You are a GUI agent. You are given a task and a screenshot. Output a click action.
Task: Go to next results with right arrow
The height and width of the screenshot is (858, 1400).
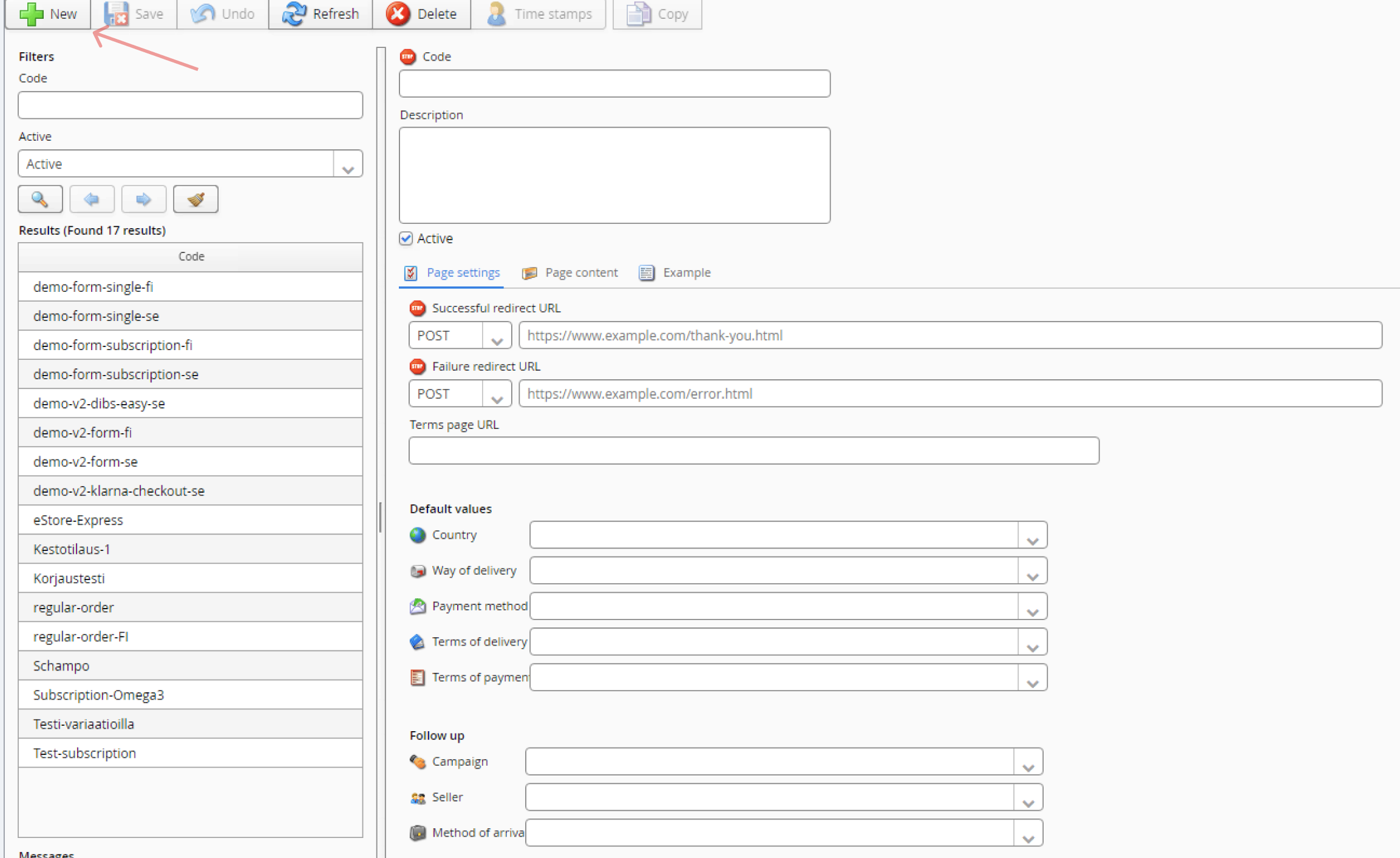point(143,199)
